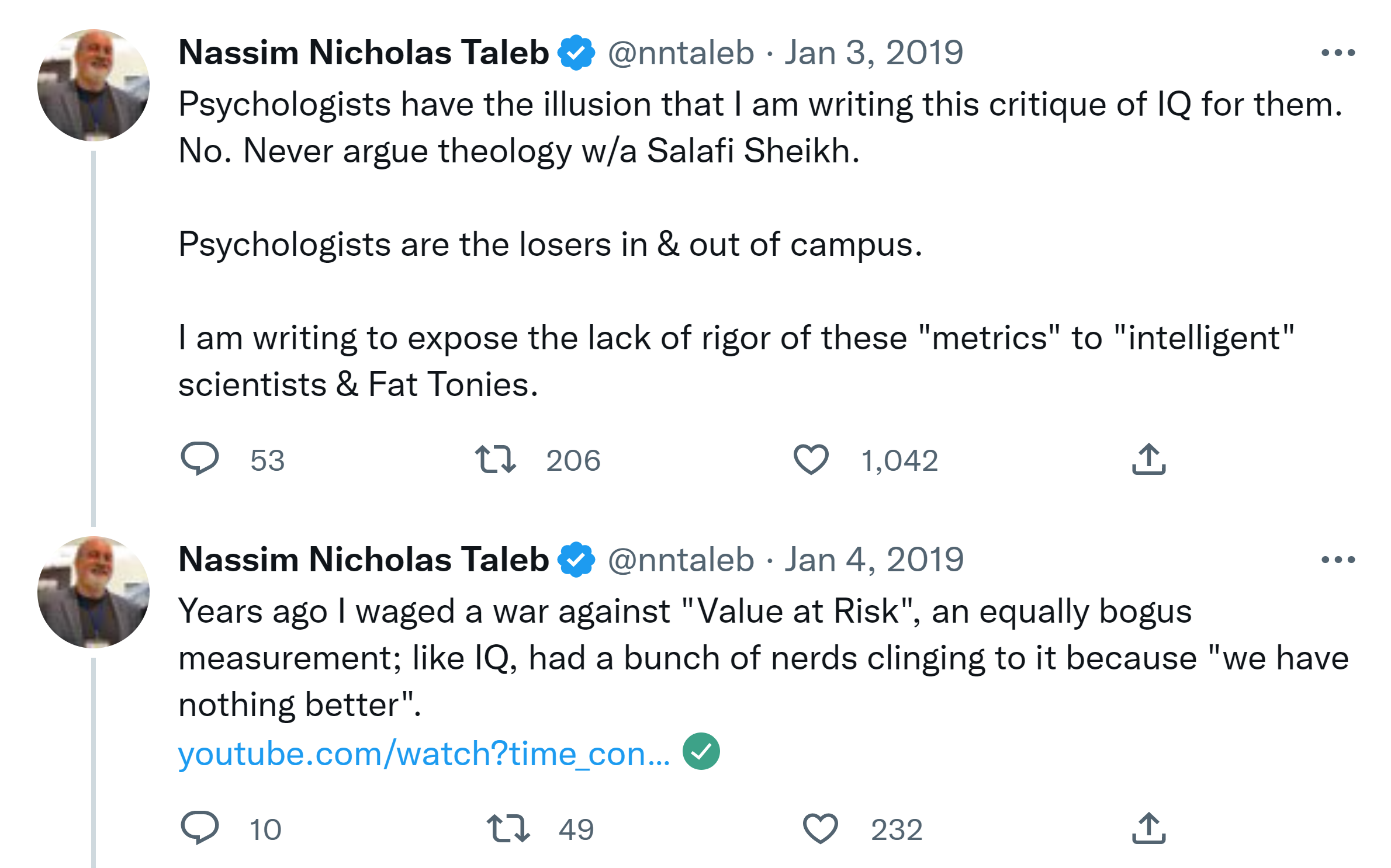This screenshot has height=868, width=1391.
Task: Open profile picture on second tweet
Action: (x=94, y=592)
